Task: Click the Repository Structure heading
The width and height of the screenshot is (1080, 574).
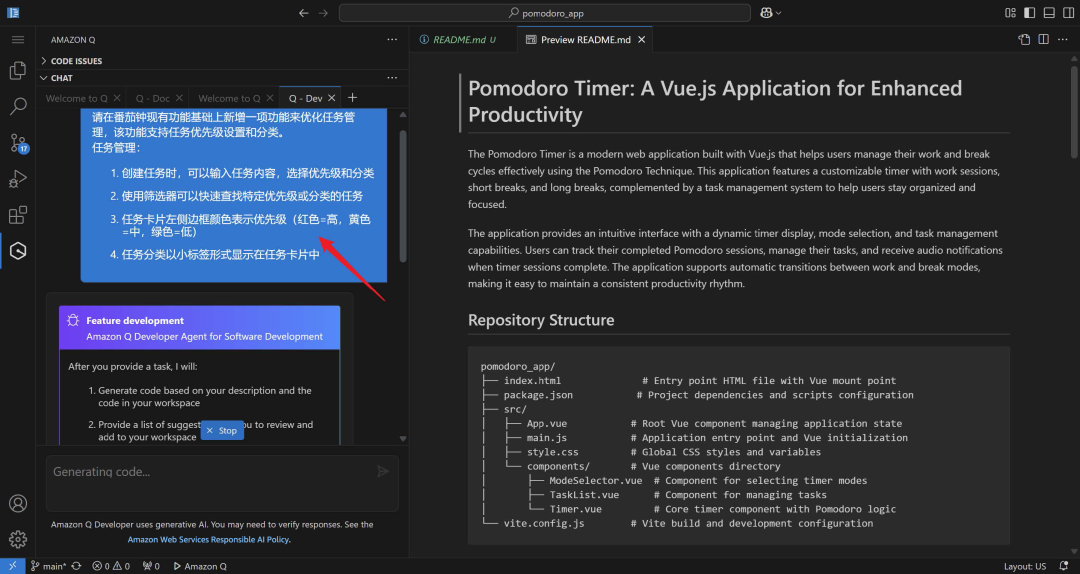Action: point(541,320)
